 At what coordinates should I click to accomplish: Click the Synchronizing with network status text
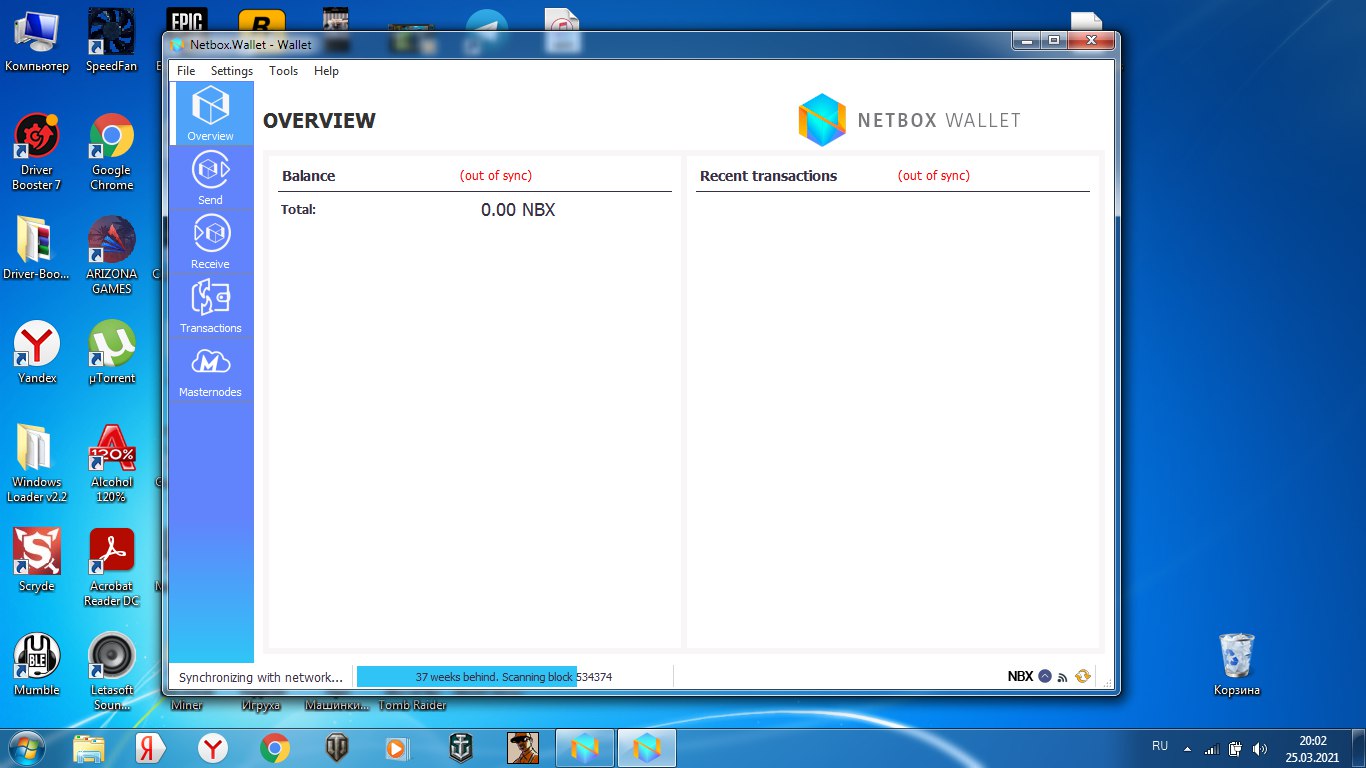click(261, 677)
